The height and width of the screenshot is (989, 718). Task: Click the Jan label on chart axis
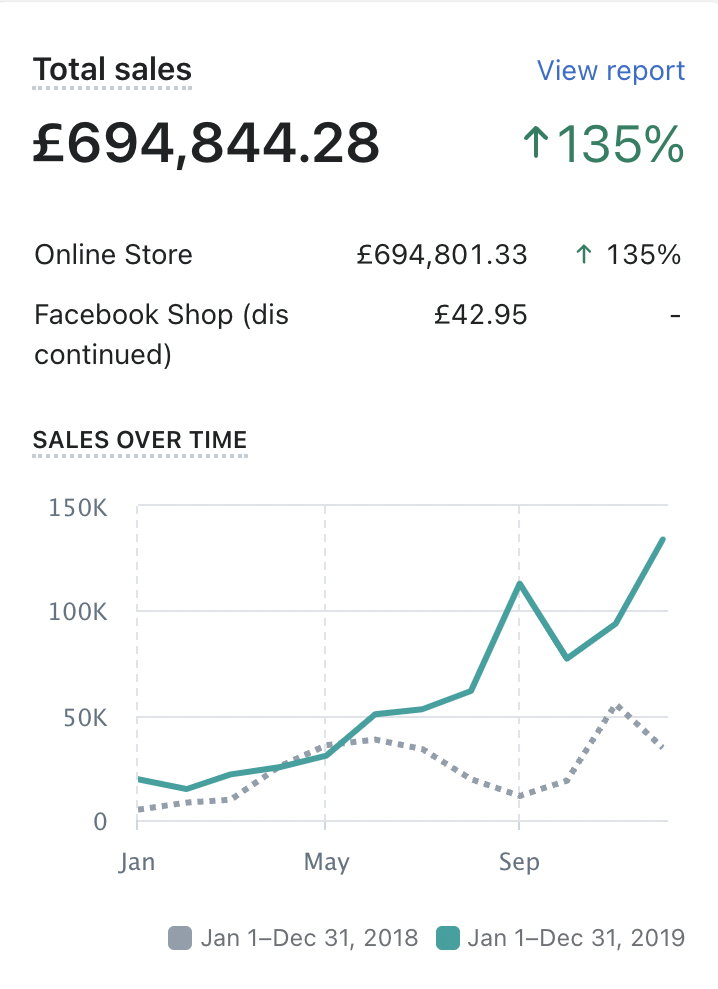click(x=136, y=862)
